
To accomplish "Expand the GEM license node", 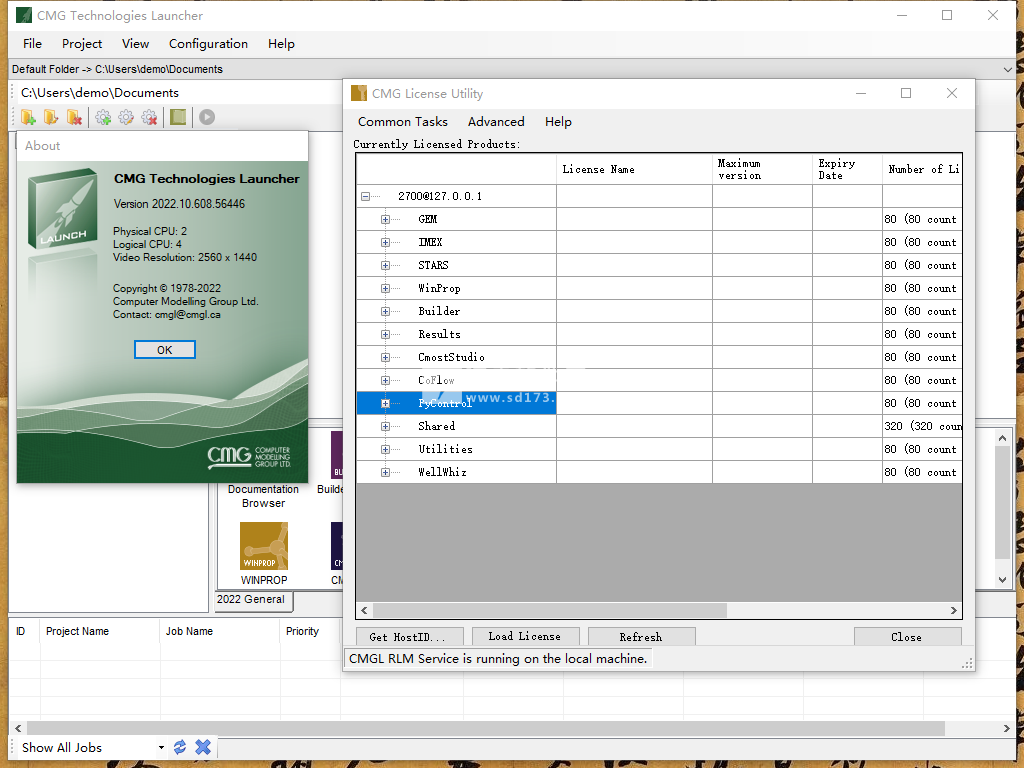I will (385, 219).
